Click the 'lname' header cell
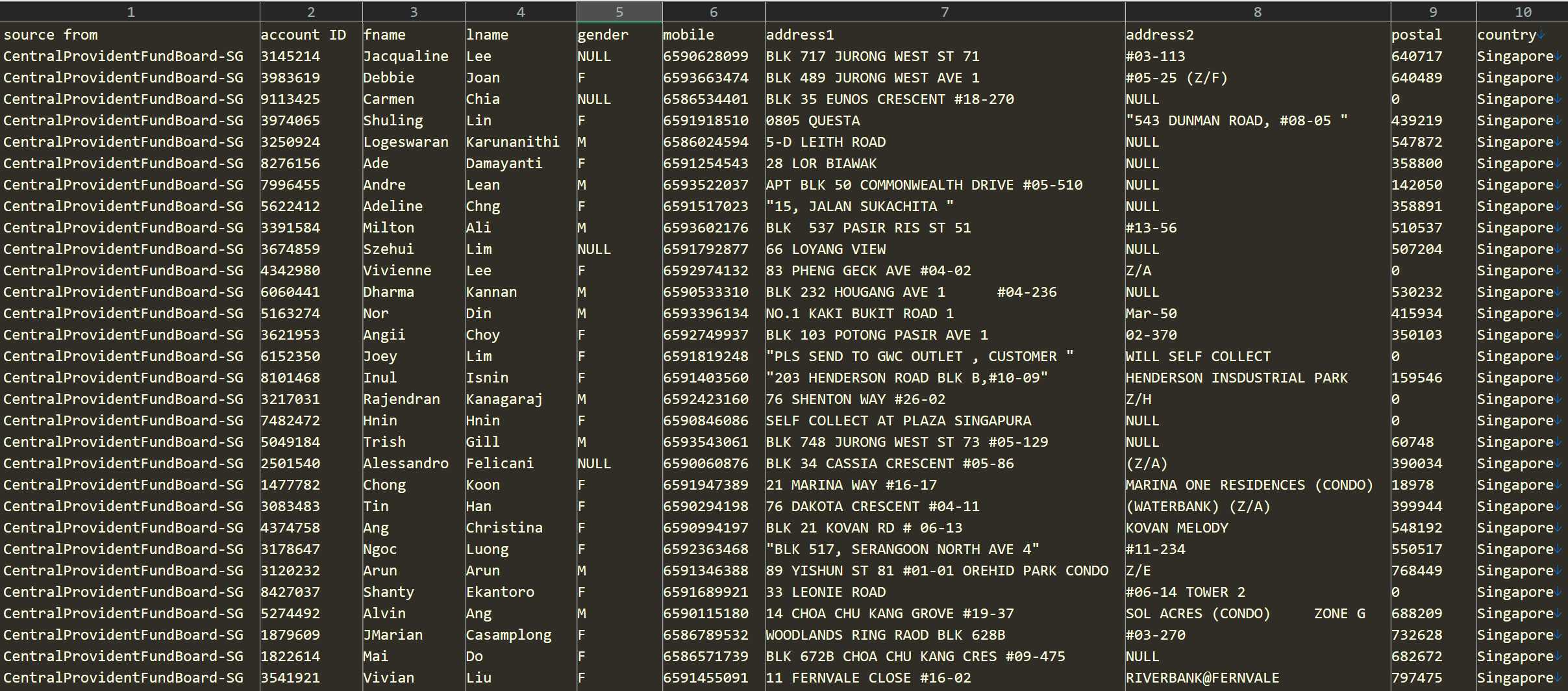1568x691 pixels. click(487, 35)
